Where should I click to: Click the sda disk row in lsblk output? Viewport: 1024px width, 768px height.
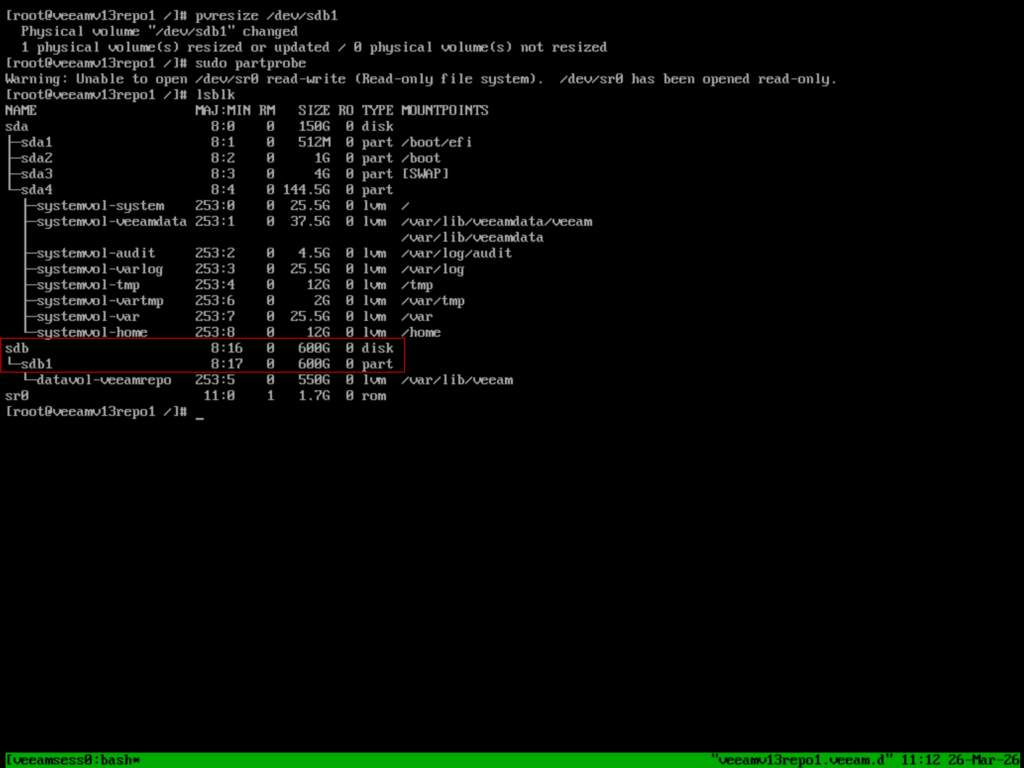[17, 126]
